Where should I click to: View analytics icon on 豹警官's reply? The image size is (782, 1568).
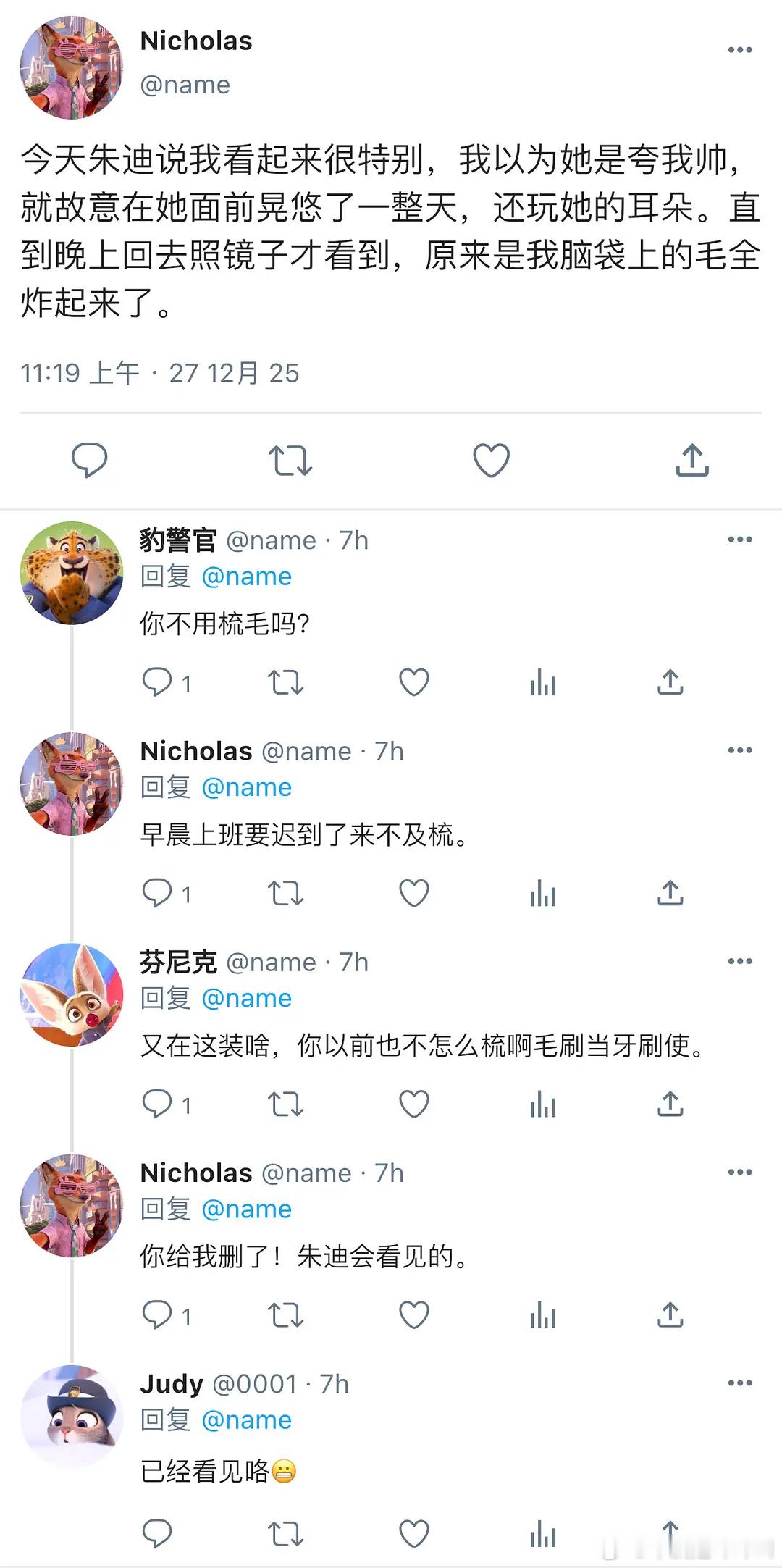542,682
